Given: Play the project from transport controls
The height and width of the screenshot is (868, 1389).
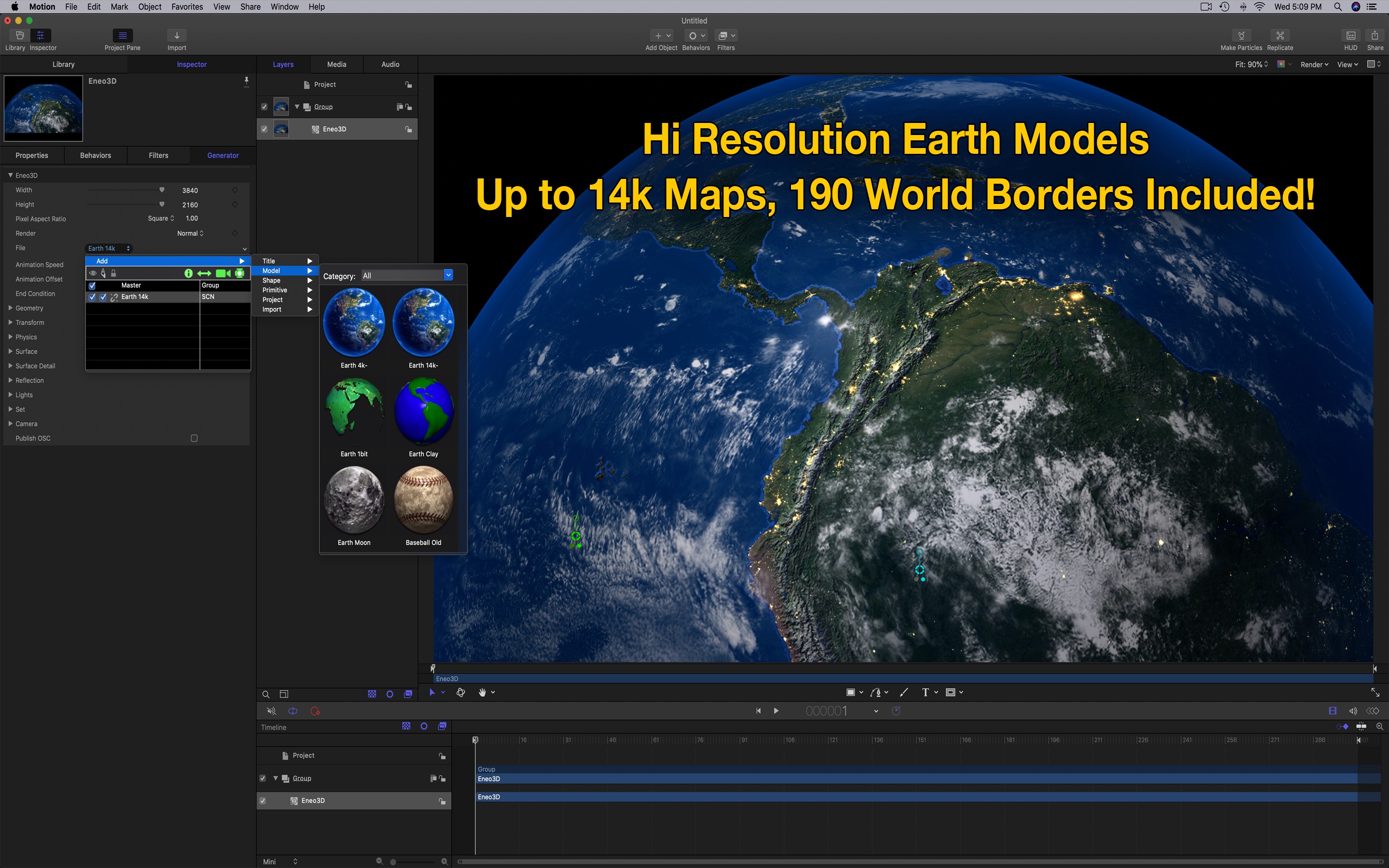Looking at the screenshot, I should tap(776, 711).
